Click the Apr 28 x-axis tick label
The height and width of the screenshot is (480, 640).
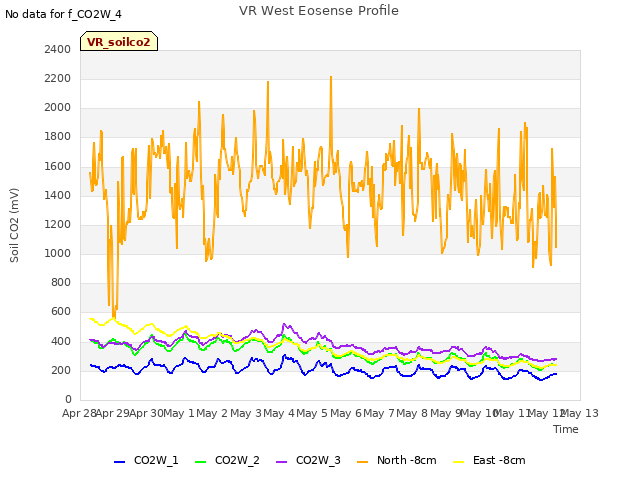[79, 413]
